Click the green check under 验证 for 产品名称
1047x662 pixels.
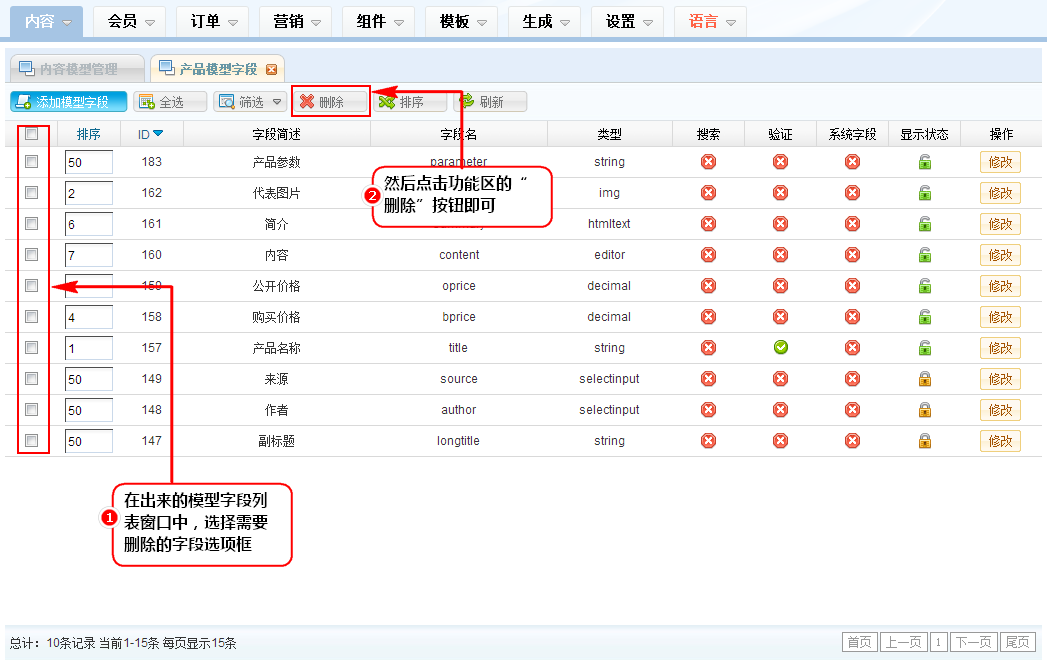(780, 348)
